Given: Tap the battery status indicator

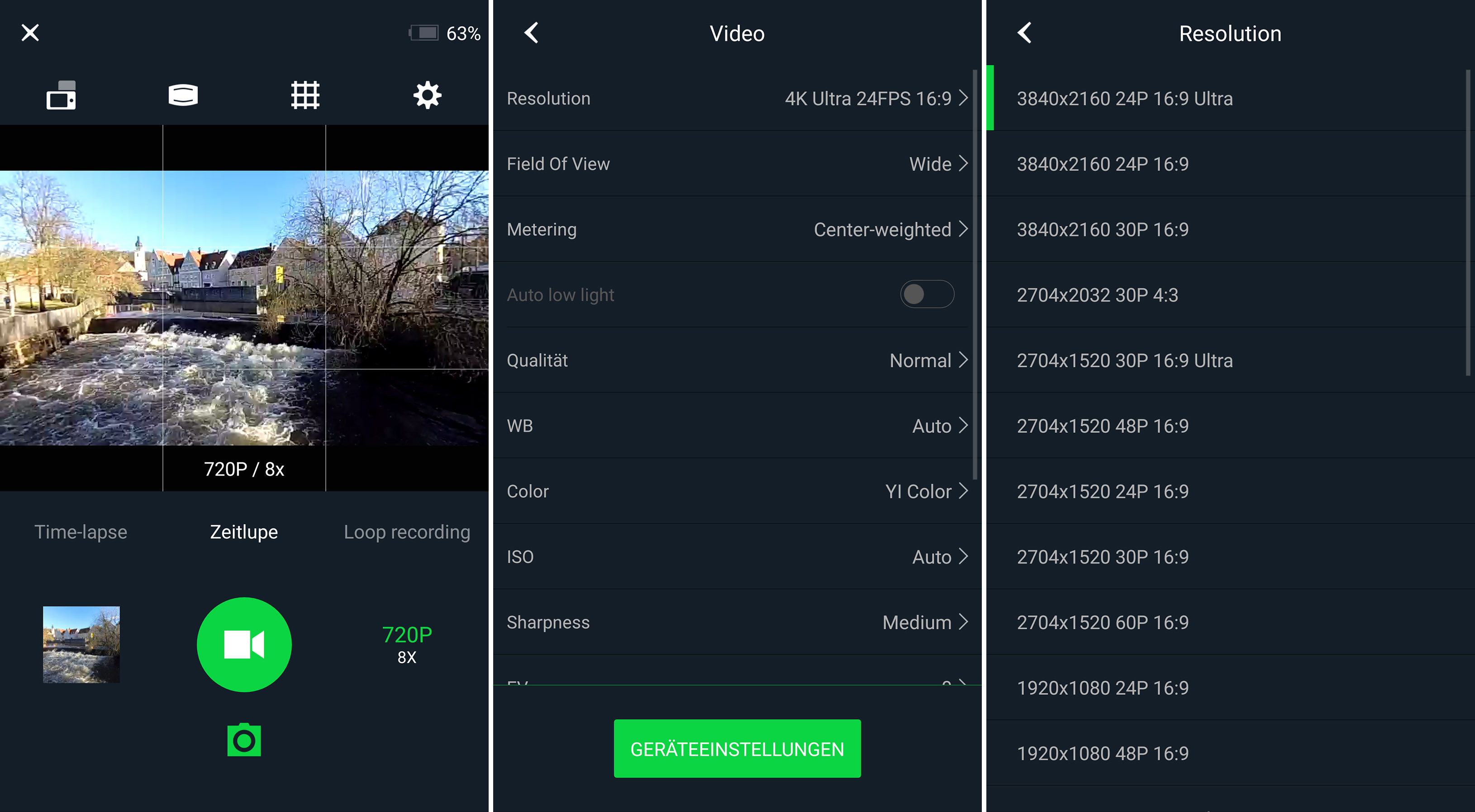Looking at the screenshot, I should coord(444,33).
